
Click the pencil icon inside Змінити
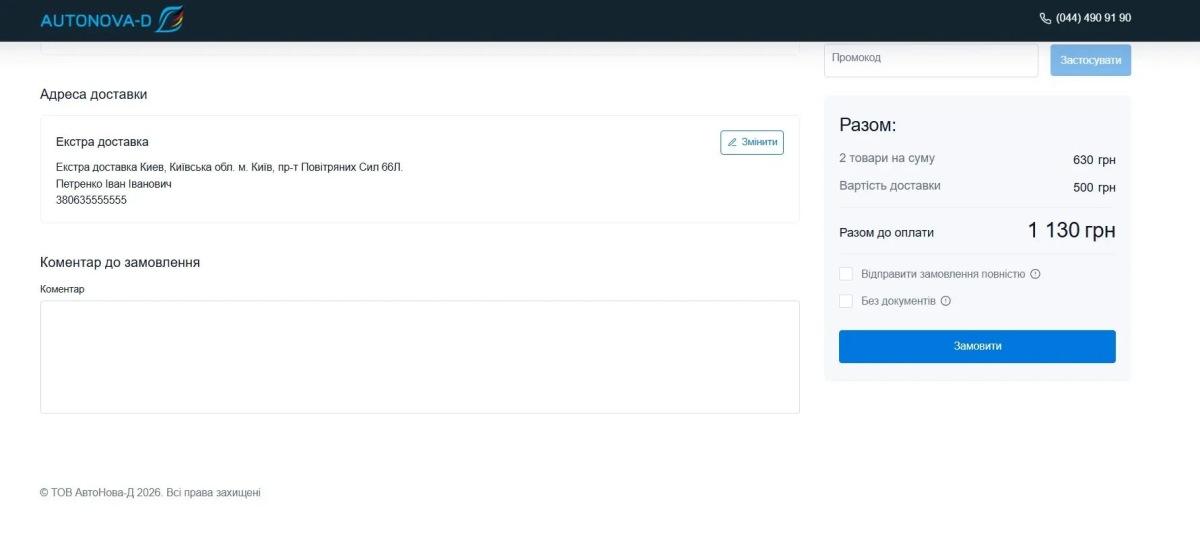pyautogui.click(x=732, y=142)
